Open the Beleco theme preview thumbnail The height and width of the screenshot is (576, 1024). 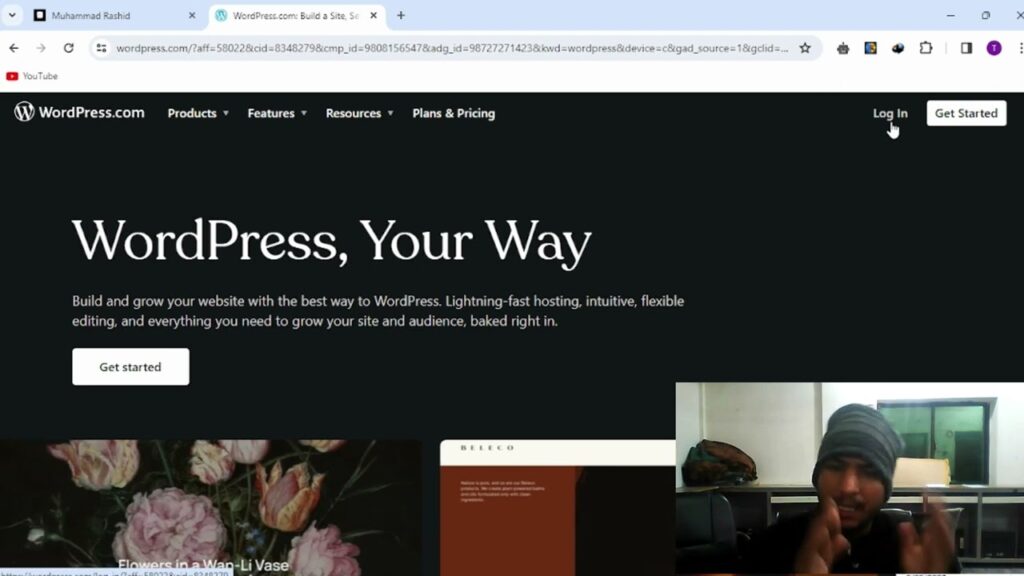click(x=558, y=507)
